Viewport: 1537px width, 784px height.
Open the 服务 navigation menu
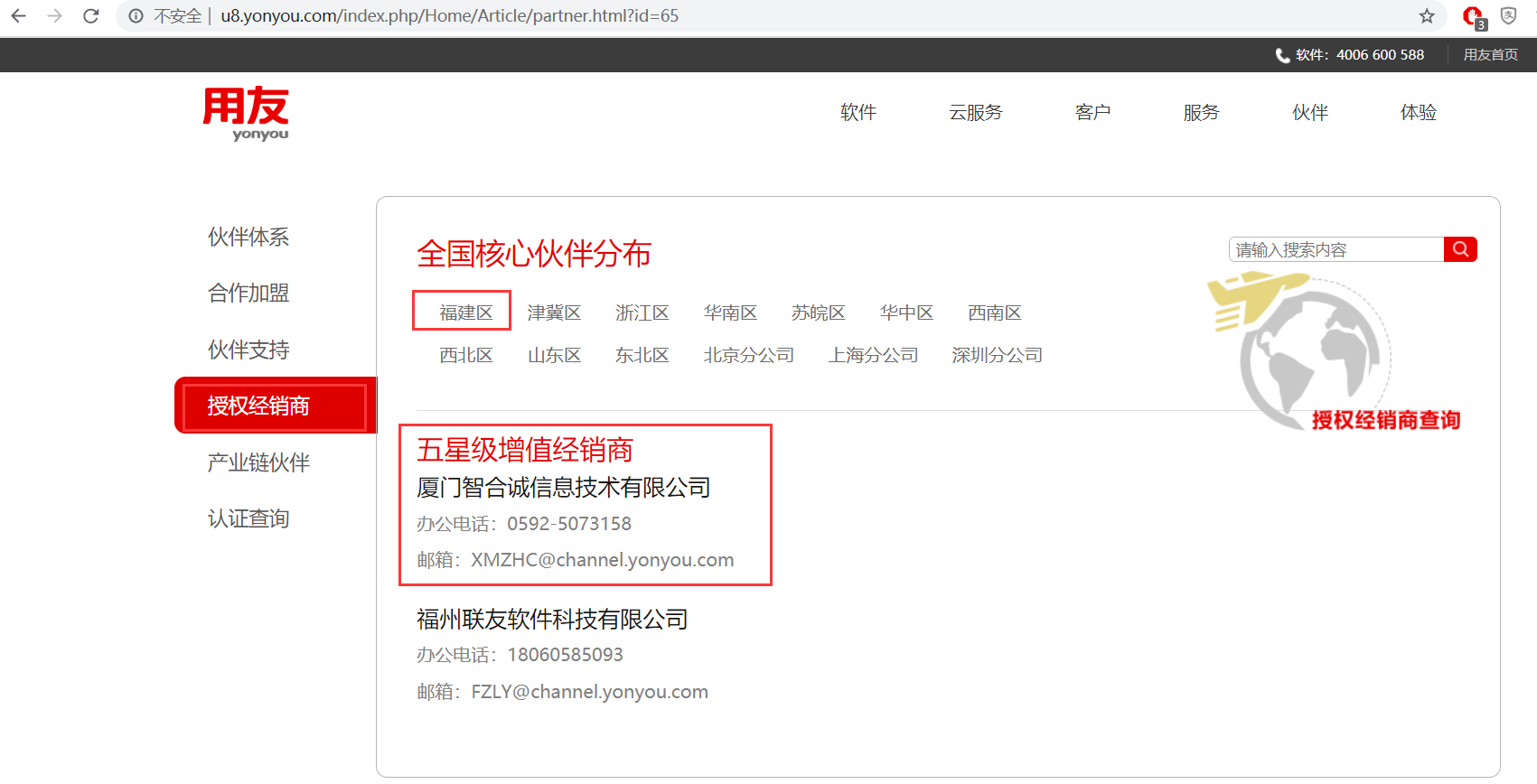[1202, 112]
